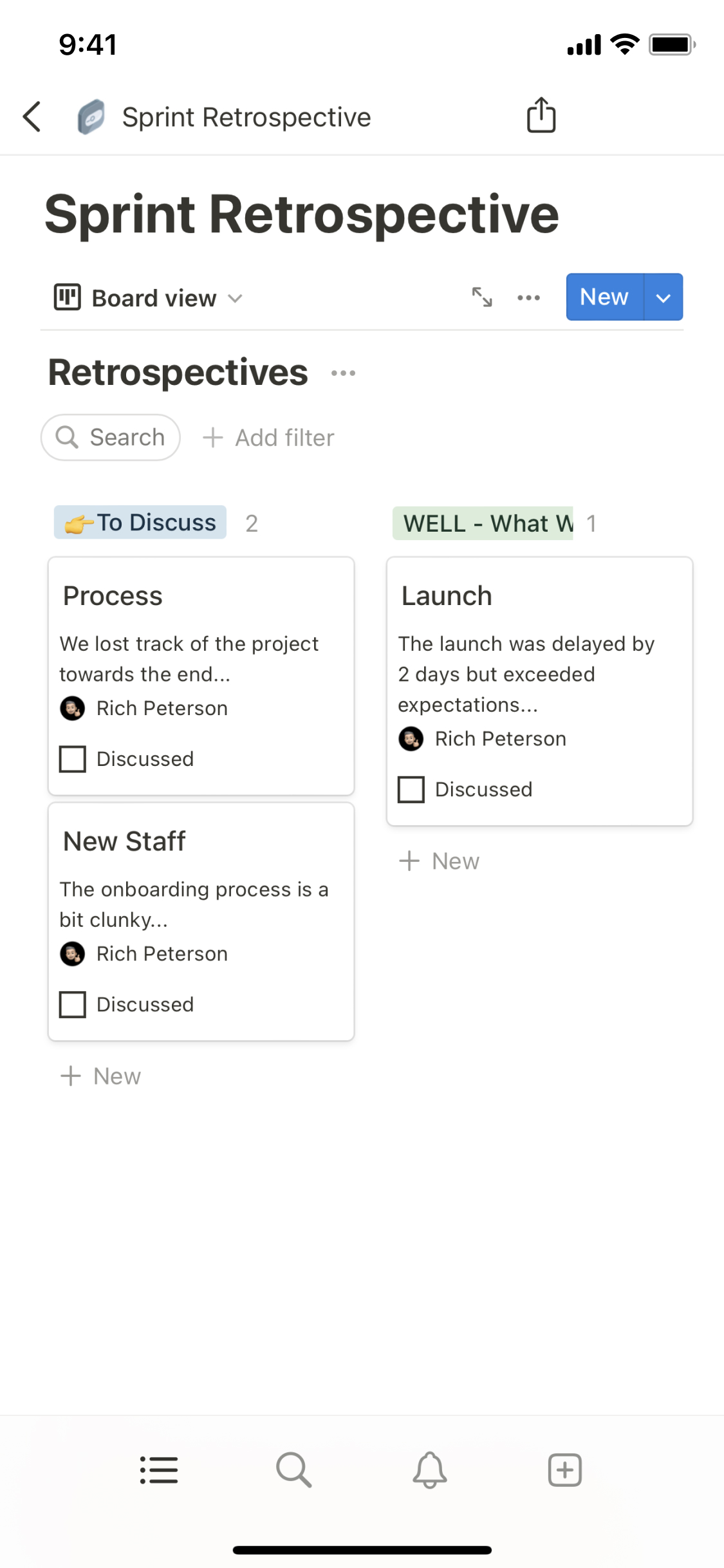Screen dimensions: 724x1568
Task: Tap the bottom bar search icon
Action: tap(294, 1470)
